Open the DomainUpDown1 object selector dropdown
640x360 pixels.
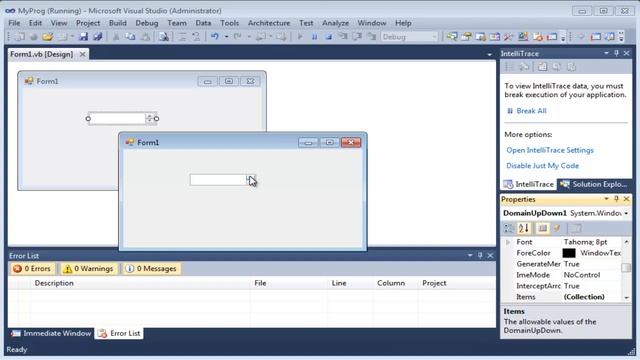click(626, 213)
